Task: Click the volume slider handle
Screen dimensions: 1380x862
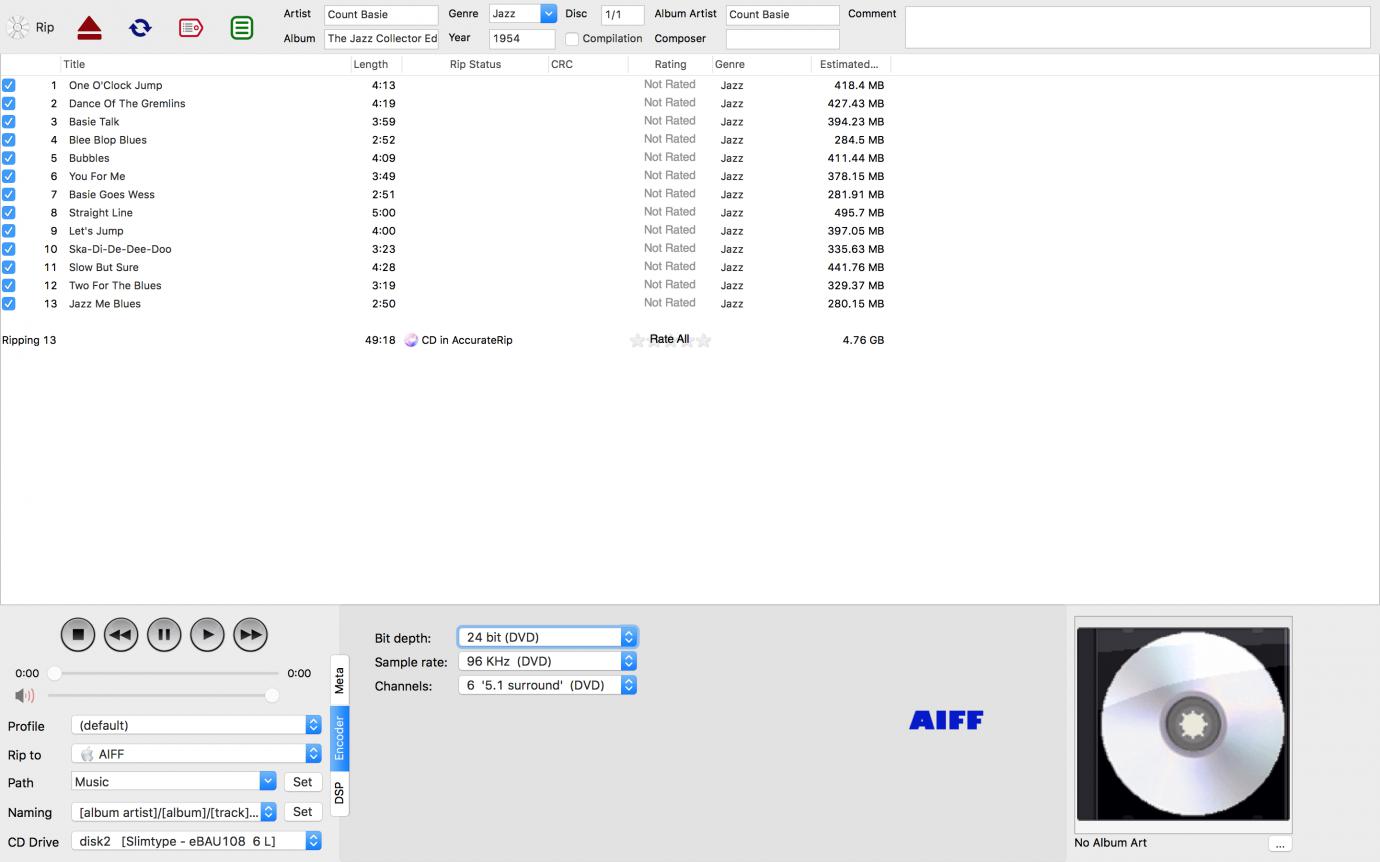Action: click(272, 695)
